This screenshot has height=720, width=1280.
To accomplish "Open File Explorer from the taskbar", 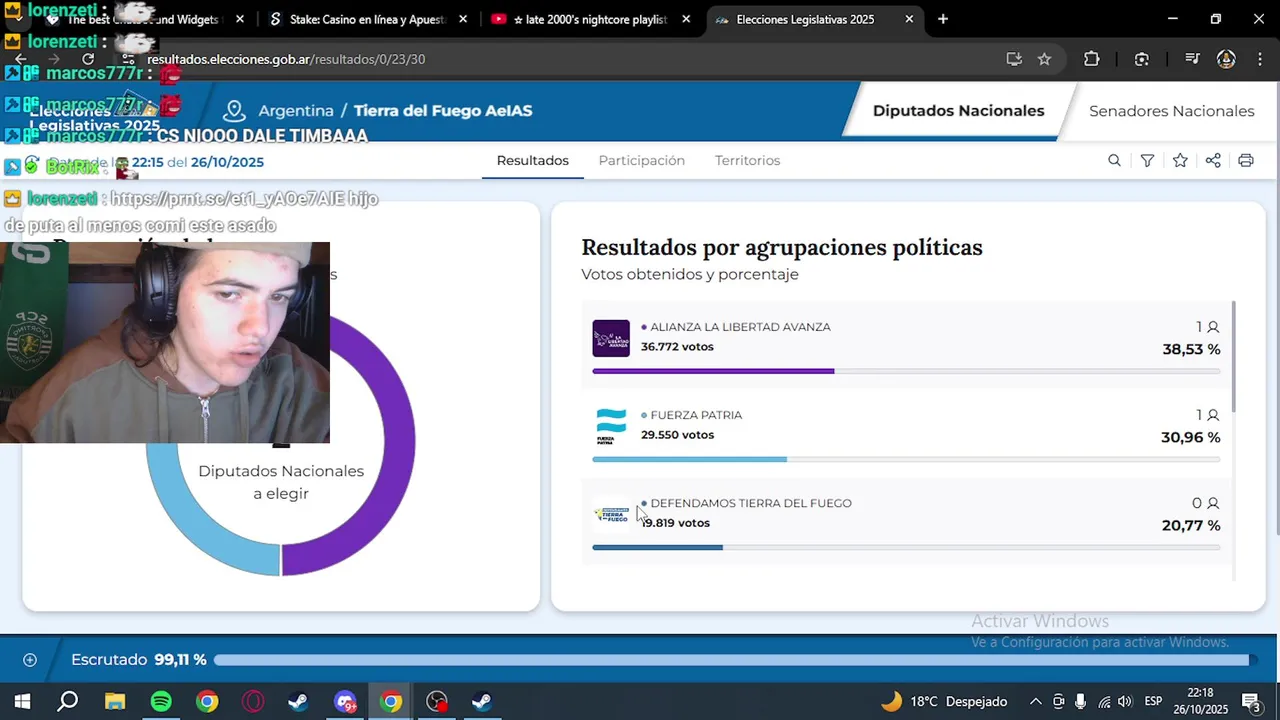I will click(x=114, y=701).
